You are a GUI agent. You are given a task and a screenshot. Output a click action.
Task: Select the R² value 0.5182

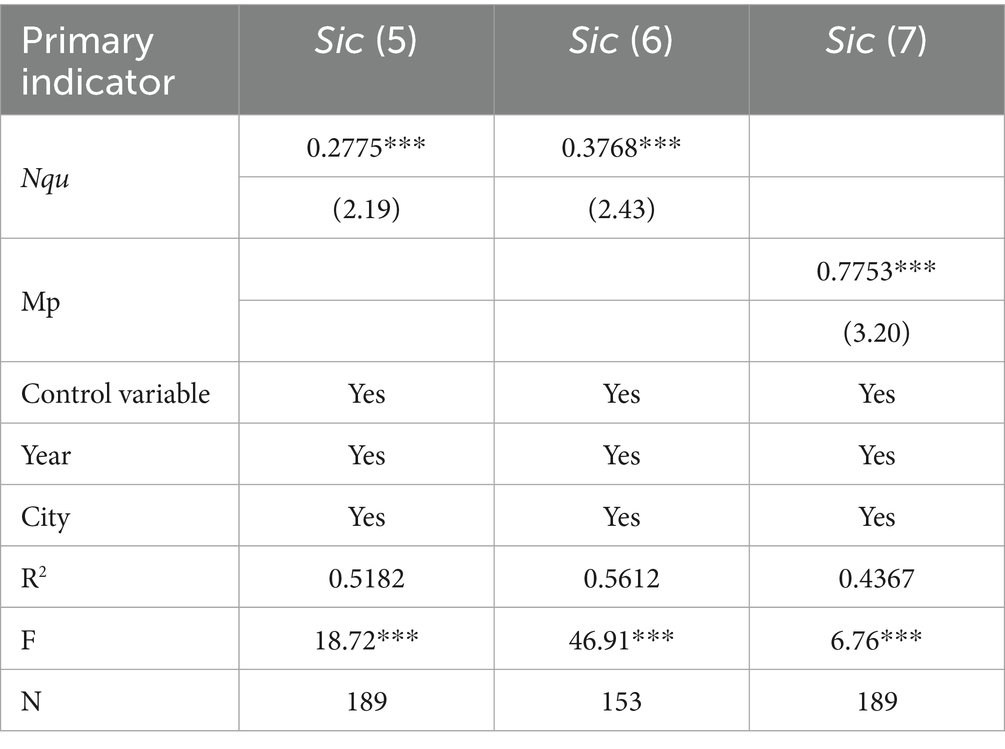coord(366,579)
